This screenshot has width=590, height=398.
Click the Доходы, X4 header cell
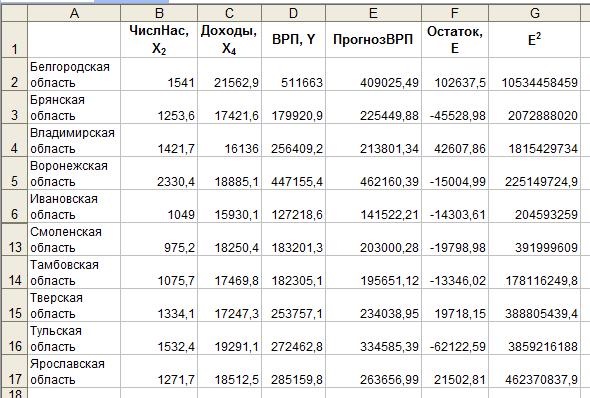(x=230, y=39)
